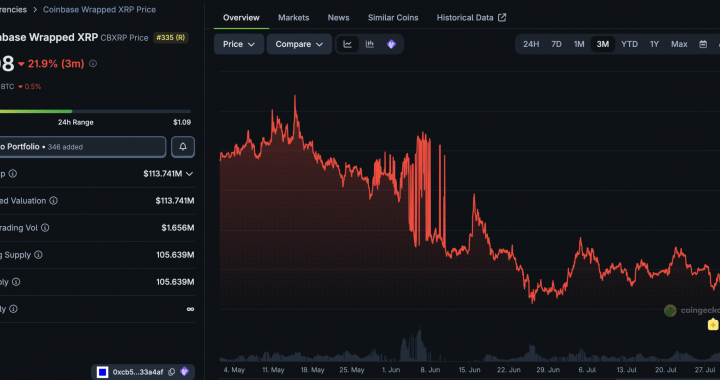This screenshot has height=380, width=720.
Task: Select the YTD time range
Action: pyautogui.click(x=630, y=44)
